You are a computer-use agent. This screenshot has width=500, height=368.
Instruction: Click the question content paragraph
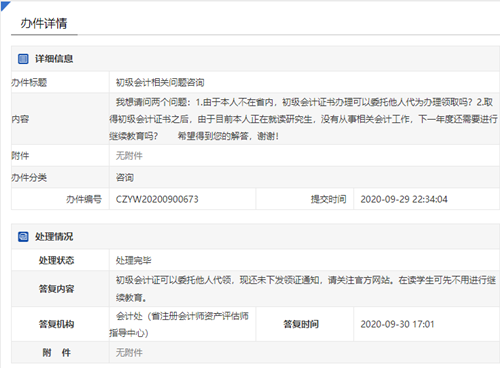[304, 119]
